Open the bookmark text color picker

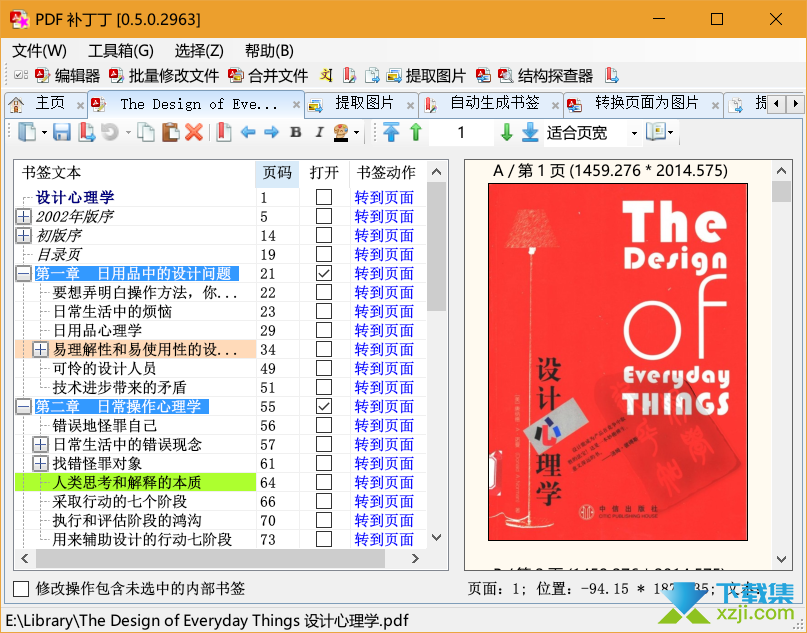(341, 133)
